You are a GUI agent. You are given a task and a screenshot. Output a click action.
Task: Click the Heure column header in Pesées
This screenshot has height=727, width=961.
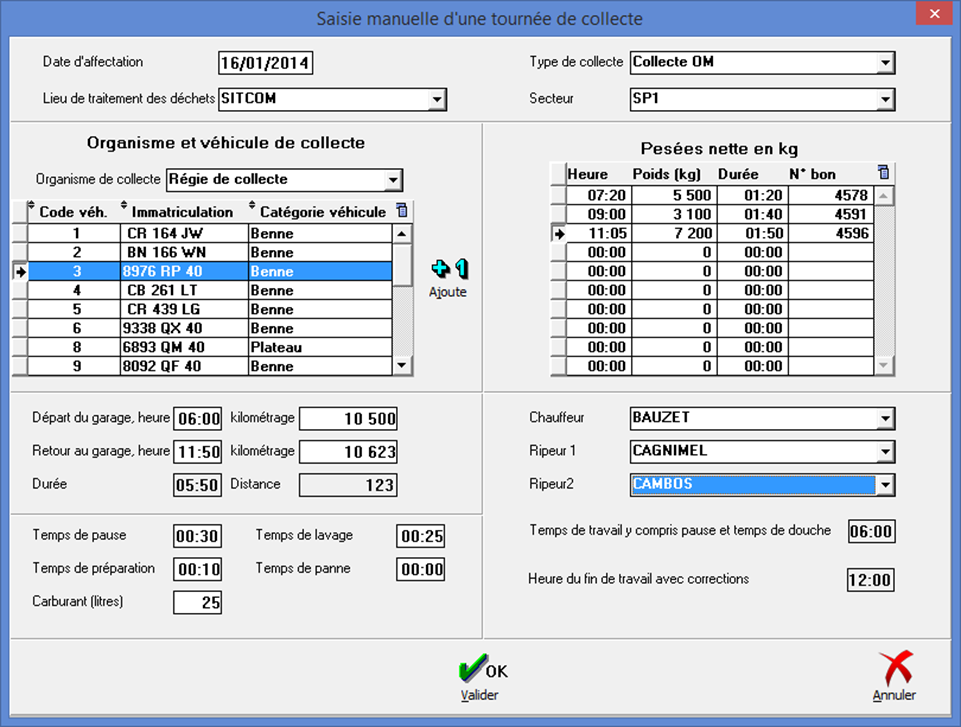pos(599,174)
